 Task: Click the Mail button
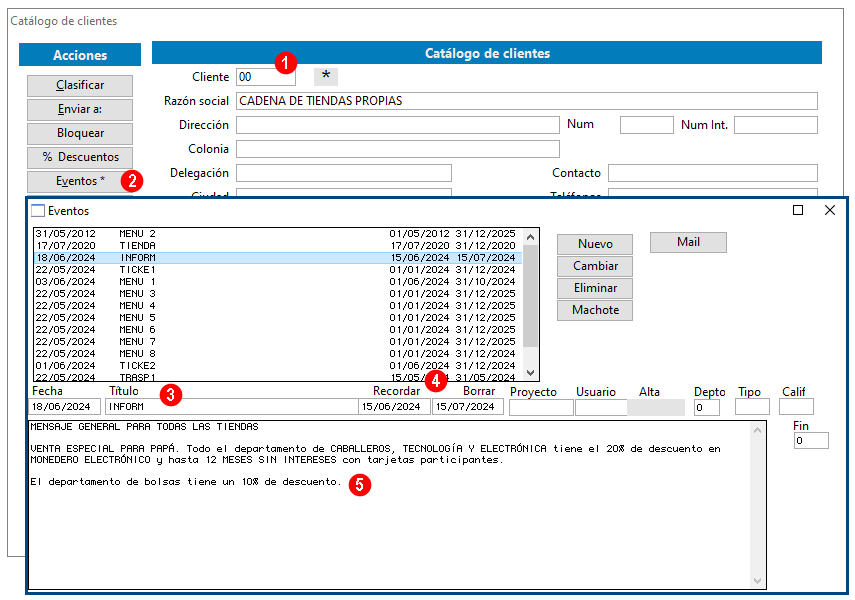(x=688, y=242)
